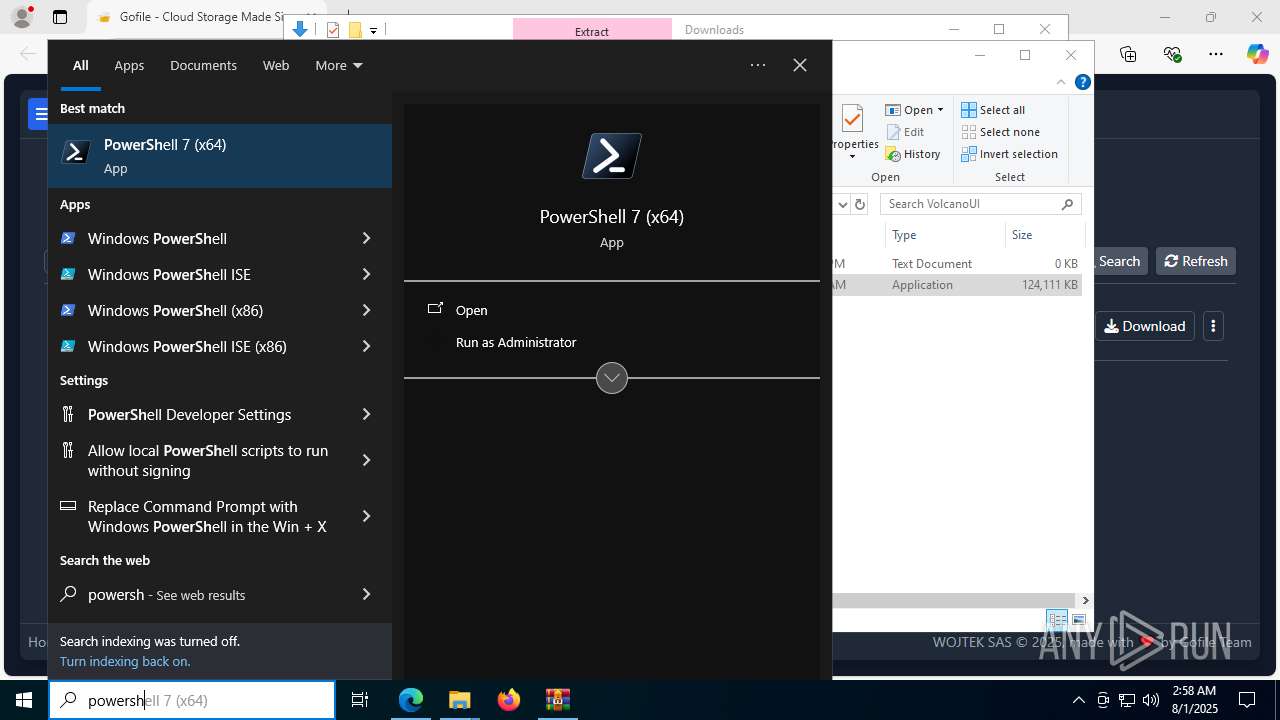Click the volume icon in system tray
The height and width of the screenshot is (720, 1280).
click(1151, 700)
